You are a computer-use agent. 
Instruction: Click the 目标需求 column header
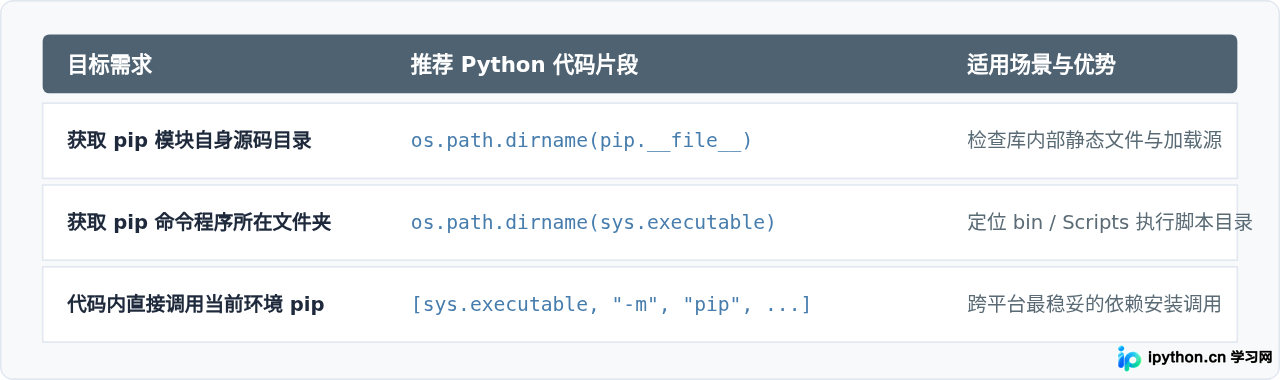click(110, 65)
